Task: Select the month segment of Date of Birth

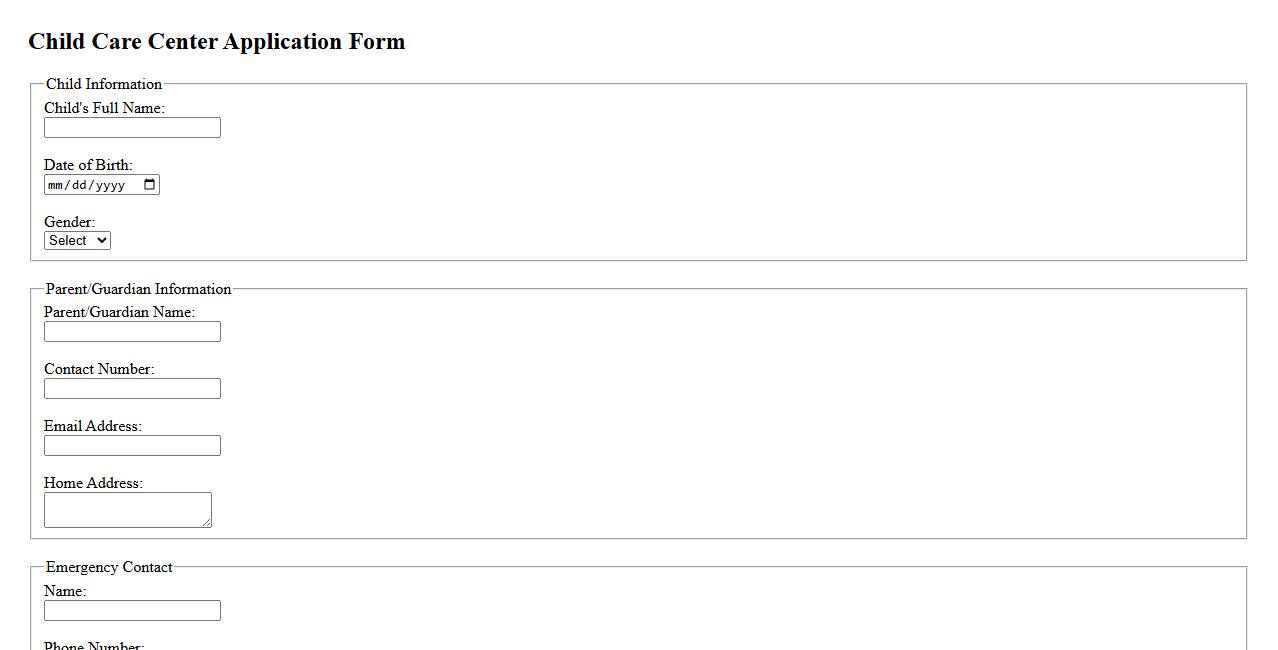Action: (x=56, y=185)
